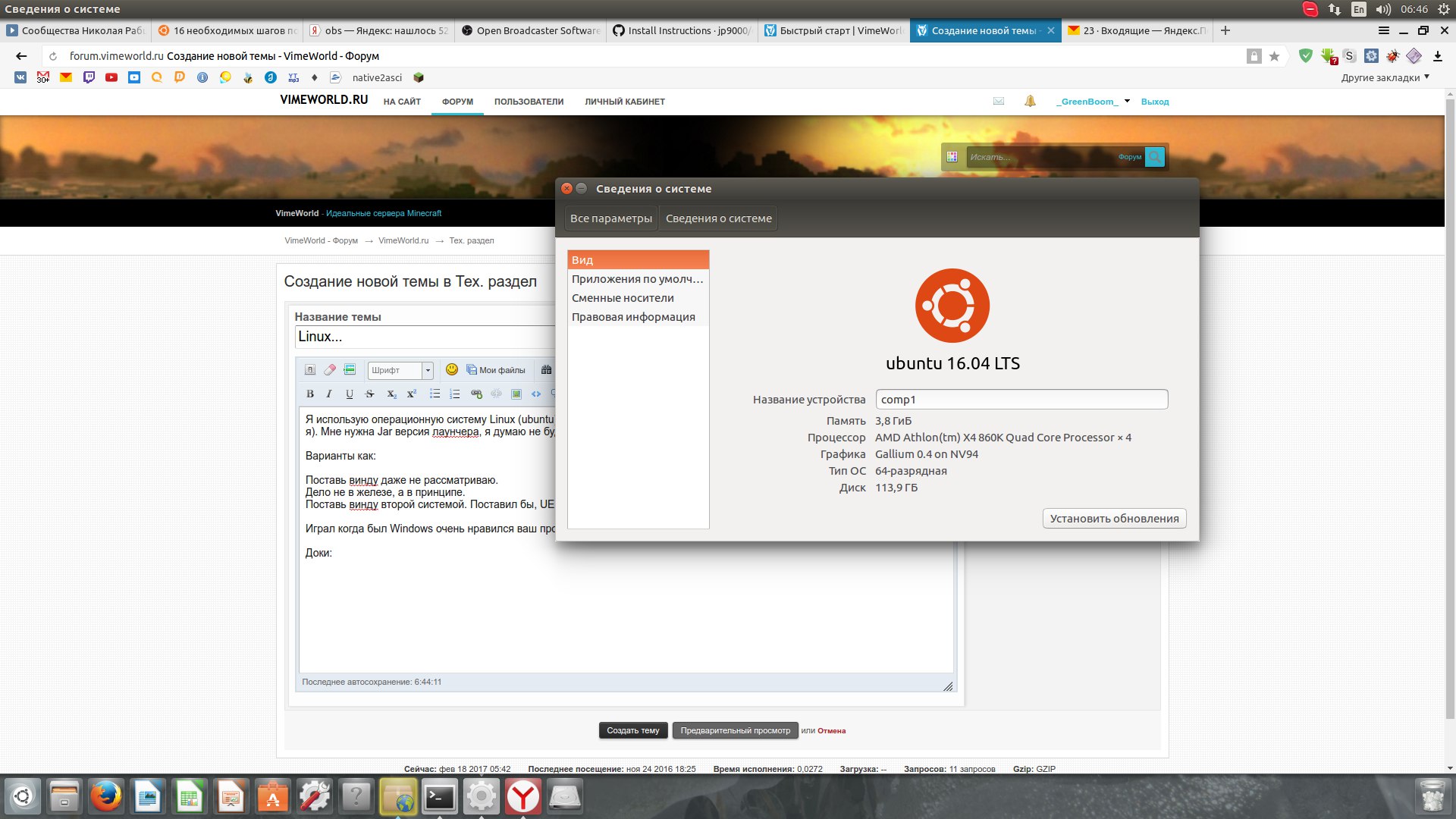Click the browser back arrow

(x=21, y=56)
